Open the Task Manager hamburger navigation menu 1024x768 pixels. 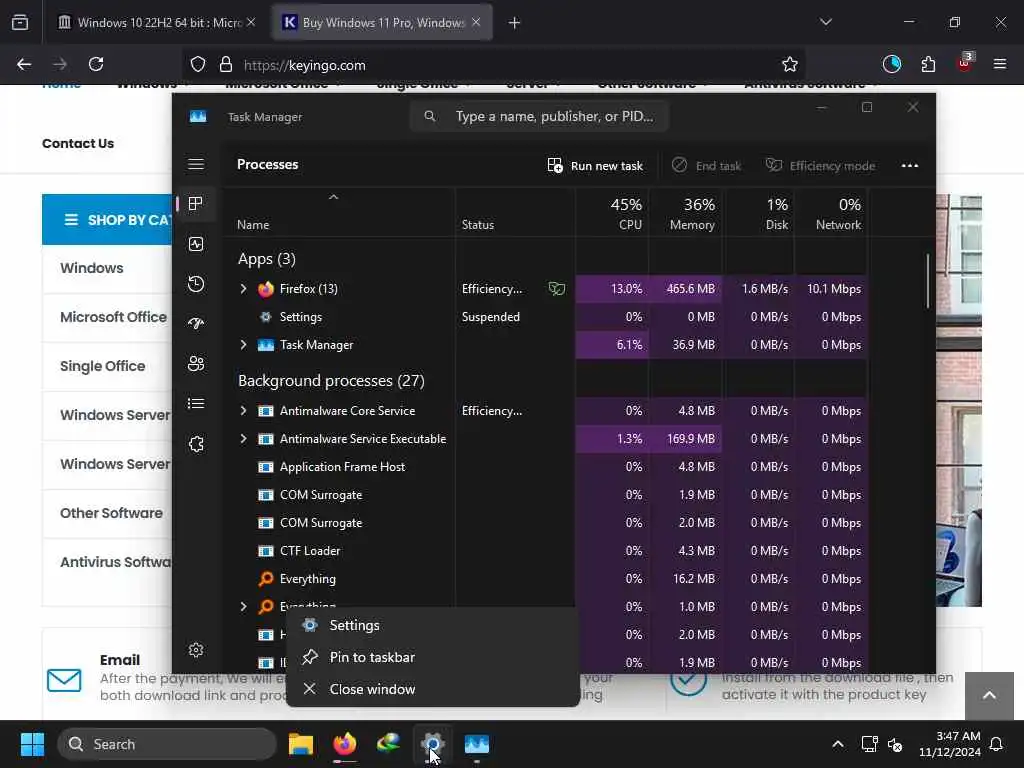tap(196, 164)
